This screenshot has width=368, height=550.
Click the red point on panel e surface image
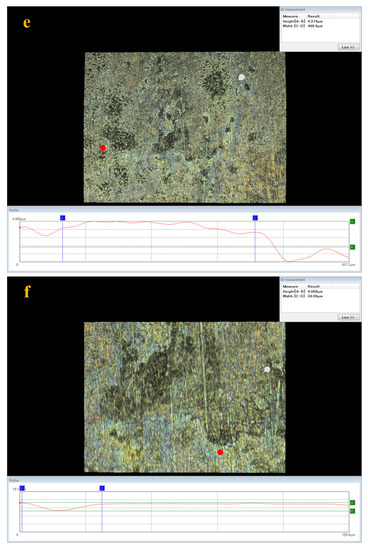(x=103, y=148)
